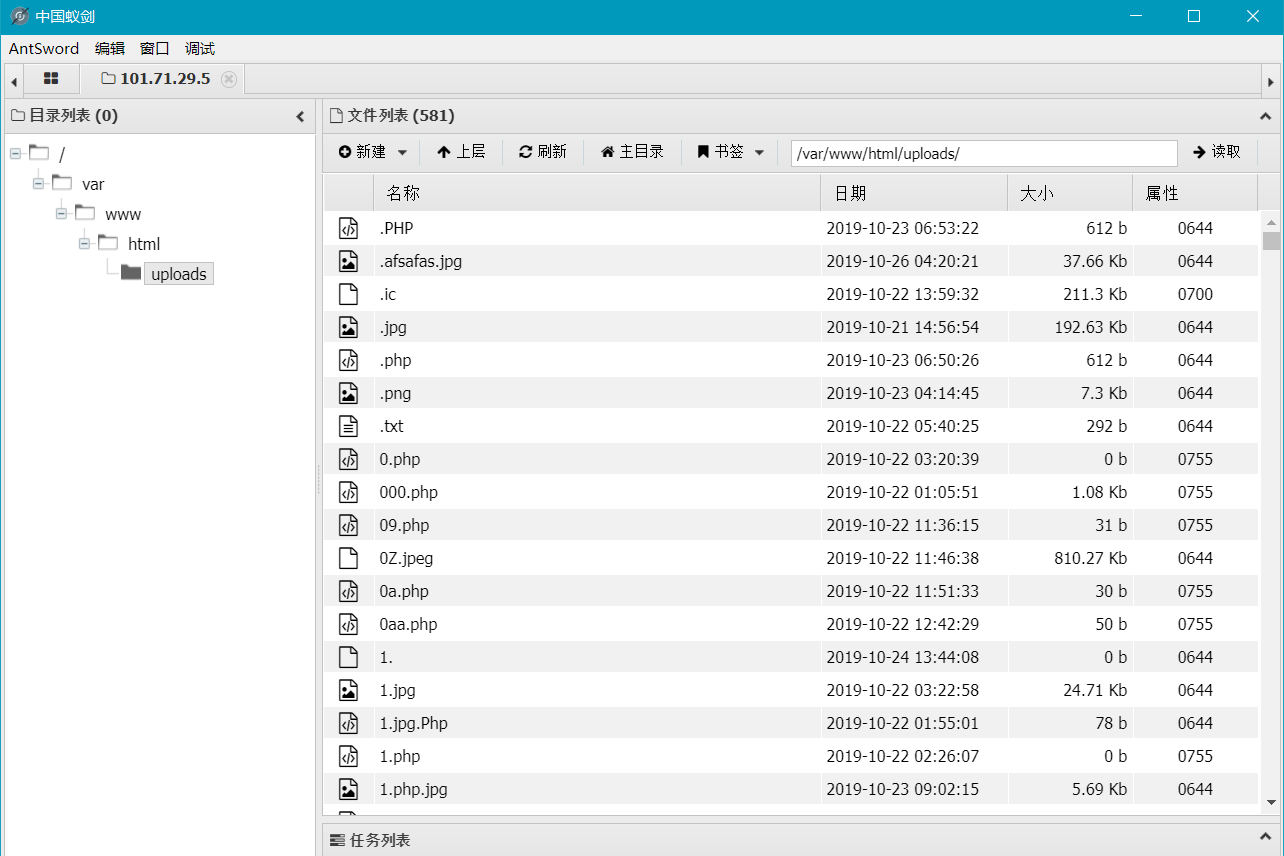
Task: Sort by the 大小 column header
Action: [1070, 194]
